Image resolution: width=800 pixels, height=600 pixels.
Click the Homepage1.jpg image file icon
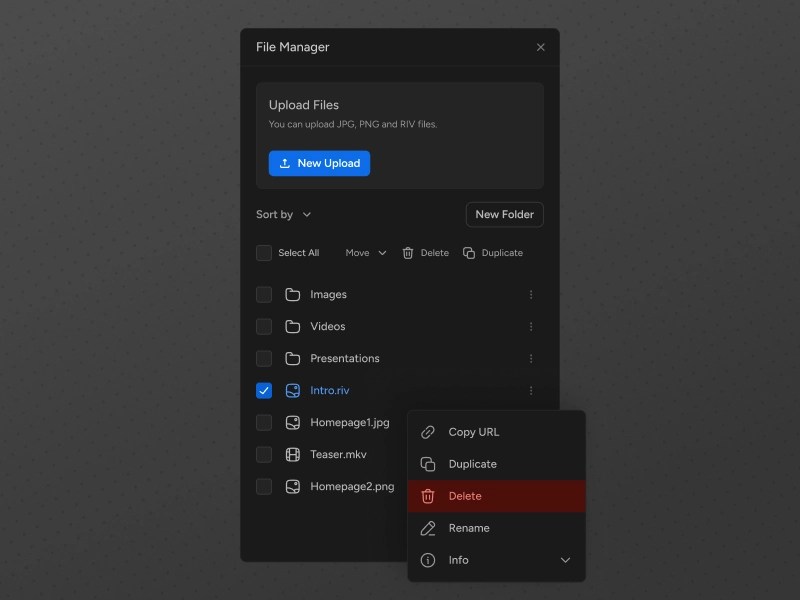tap(292, 423)
